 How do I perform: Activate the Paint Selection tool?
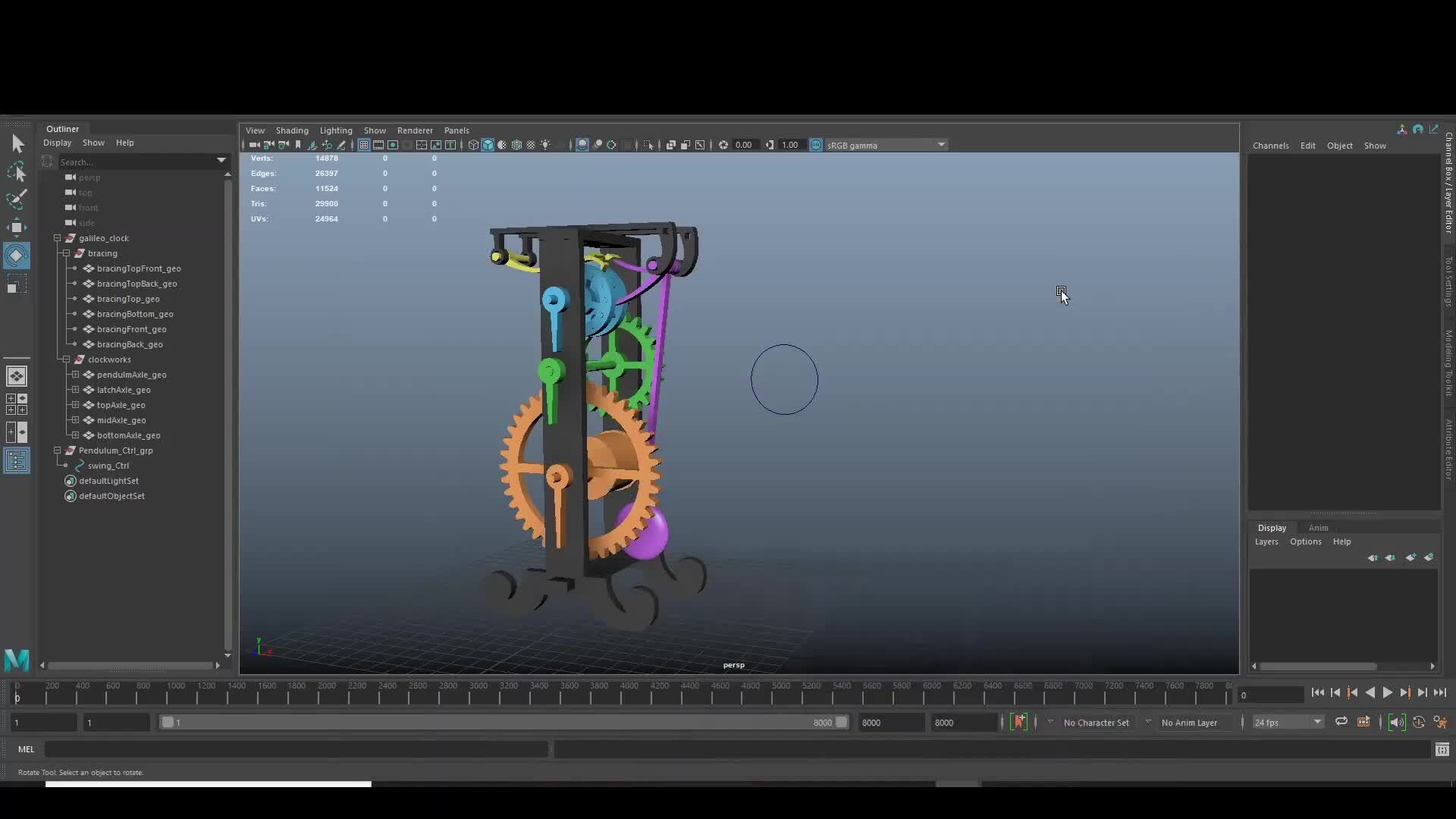17,199
